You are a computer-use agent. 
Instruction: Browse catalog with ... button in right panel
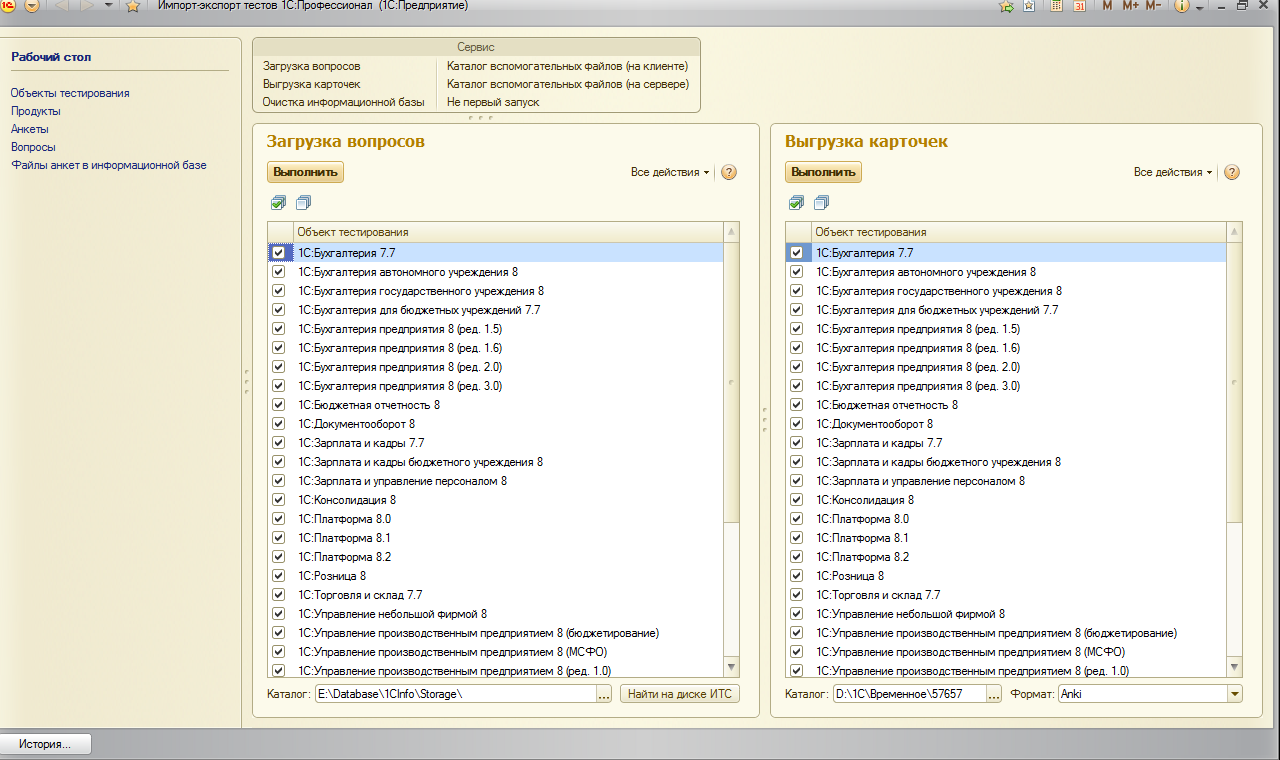point(994,694)
